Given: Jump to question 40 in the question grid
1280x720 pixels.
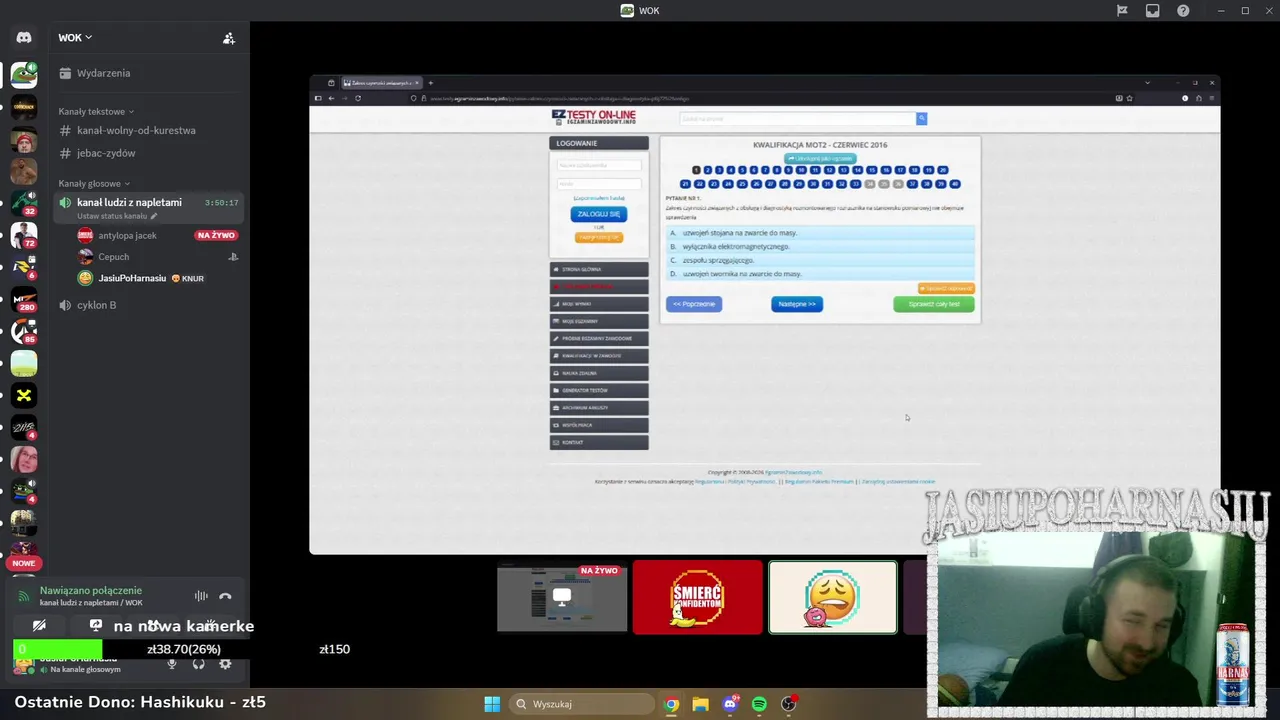Looking at the screenshot, I should click(x=955, y=184).
